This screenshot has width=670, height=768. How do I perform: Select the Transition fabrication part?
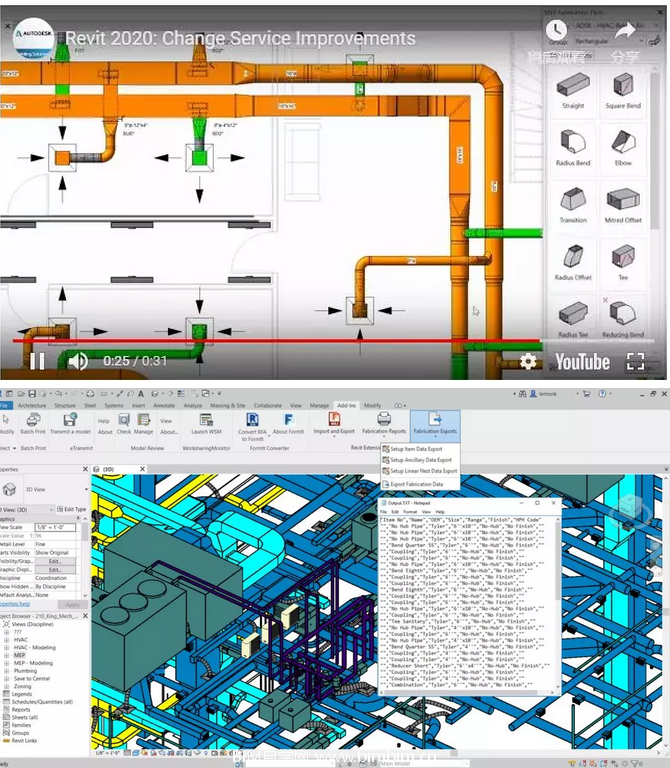573,206
